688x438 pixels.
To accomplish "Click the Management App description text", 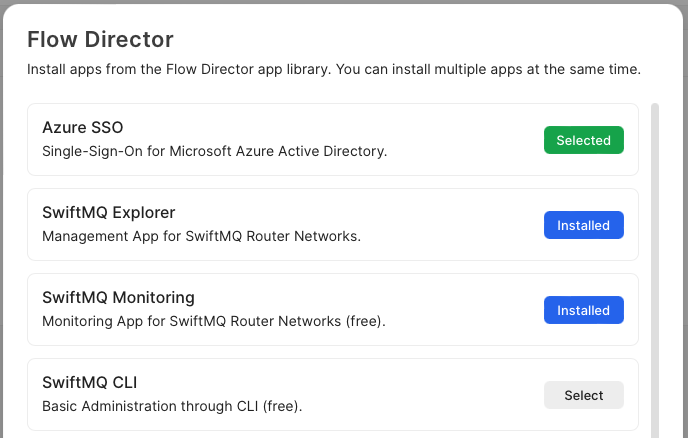I will point(201,237).
